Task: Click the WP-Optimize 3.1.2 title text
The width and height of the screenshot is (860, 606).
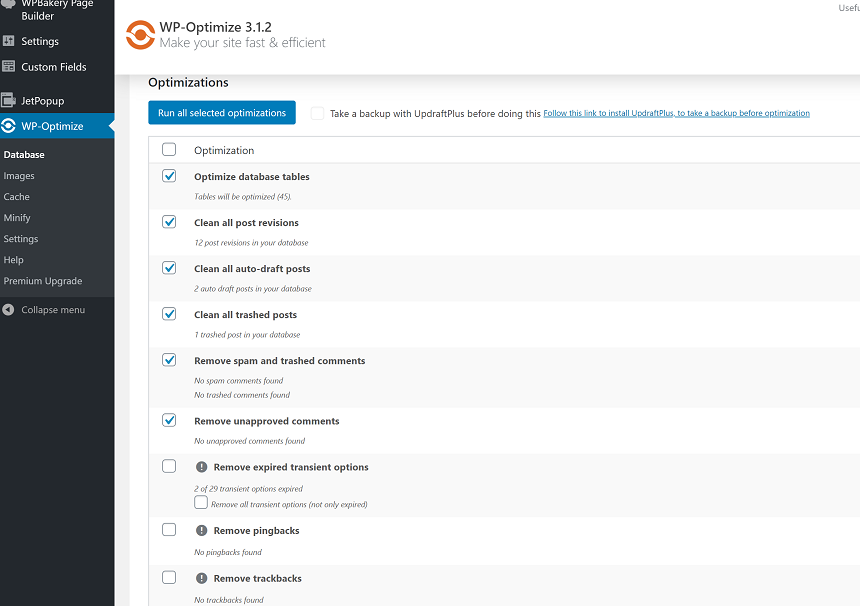Action: pyautogui.click(x=216, y=27)
